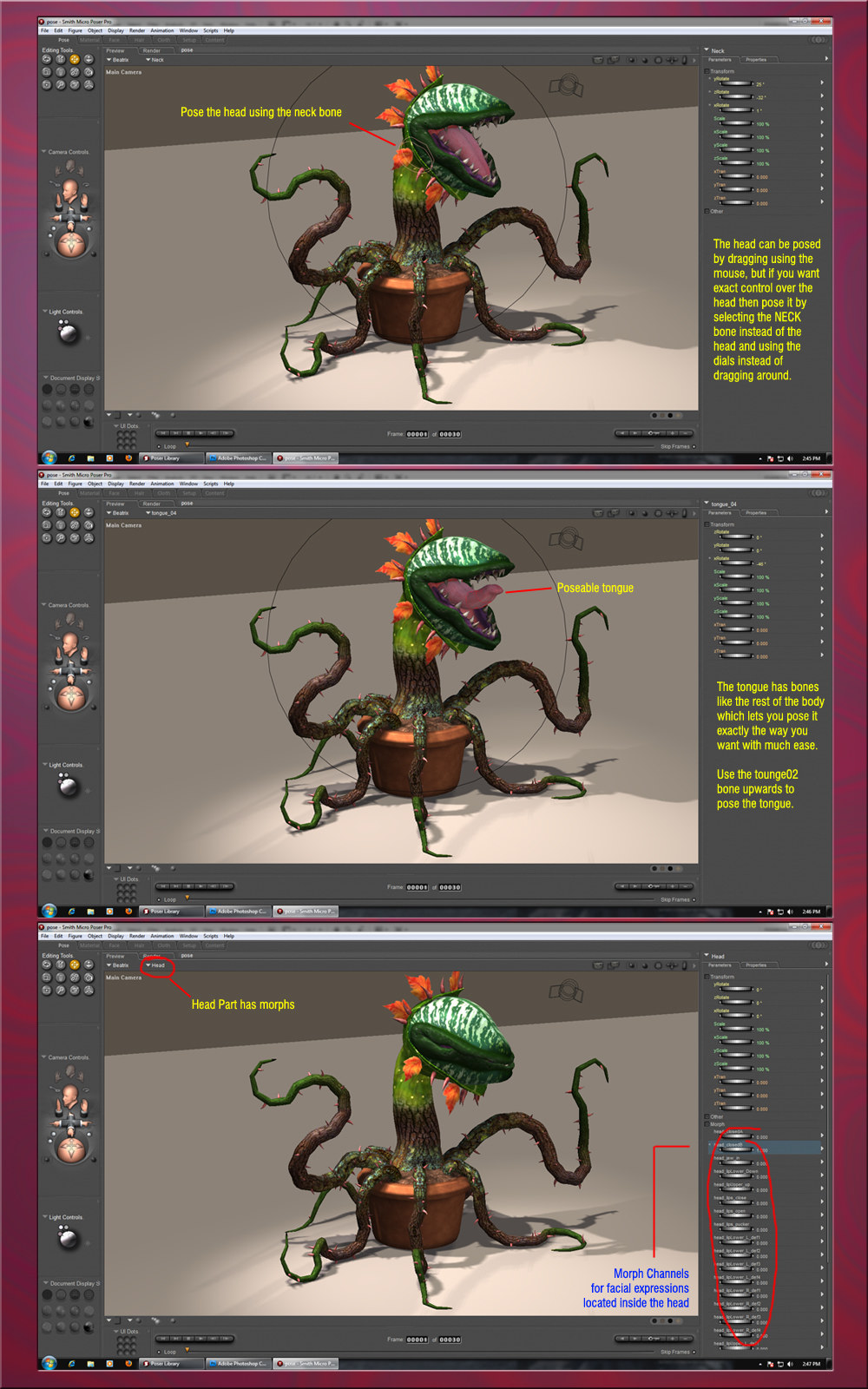Launch Firefox from taskbar below tongue_04 window

coord(128,912)
